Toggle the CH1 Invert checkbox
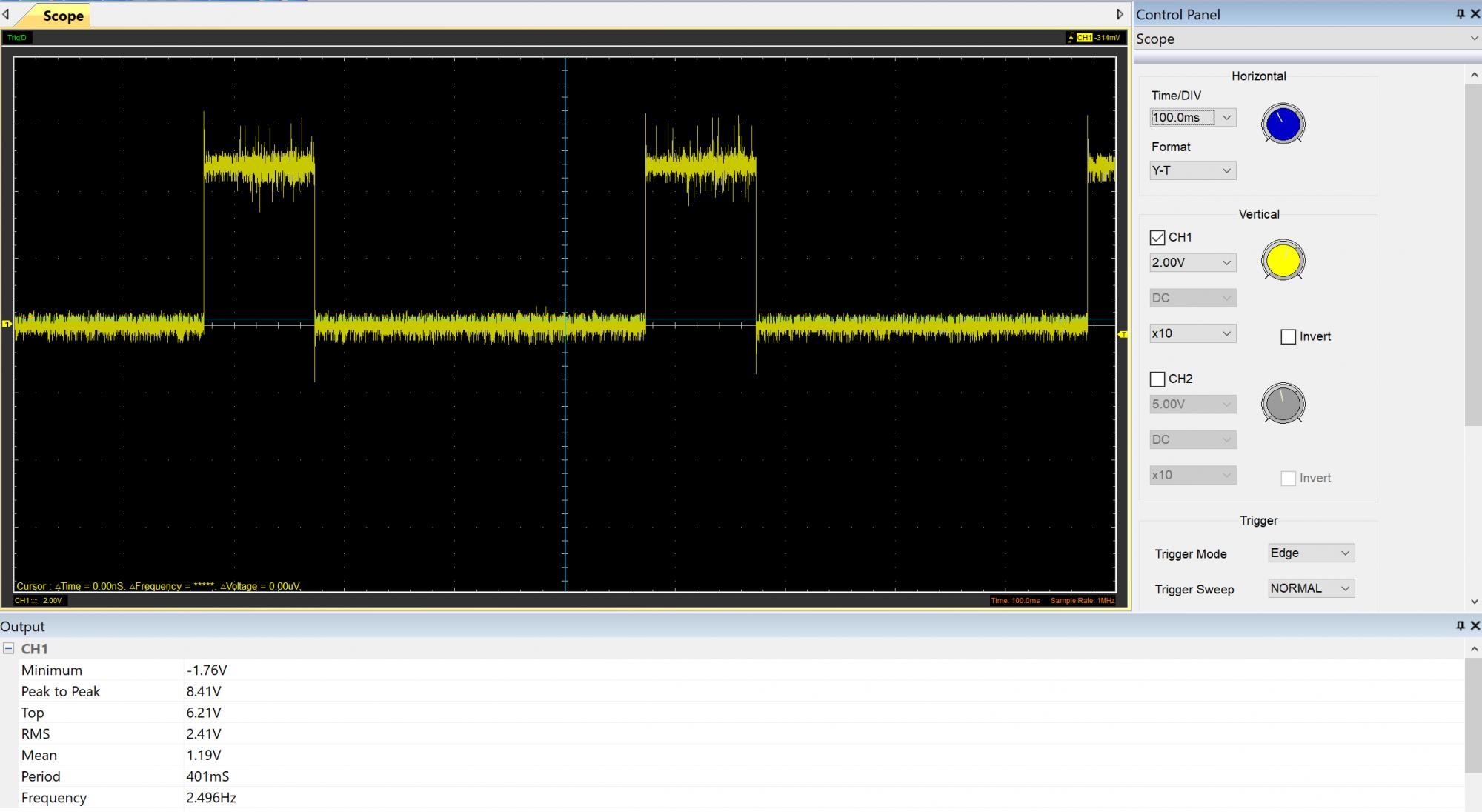Screen dimensions: 1482x812 [x=1289, y=337]
